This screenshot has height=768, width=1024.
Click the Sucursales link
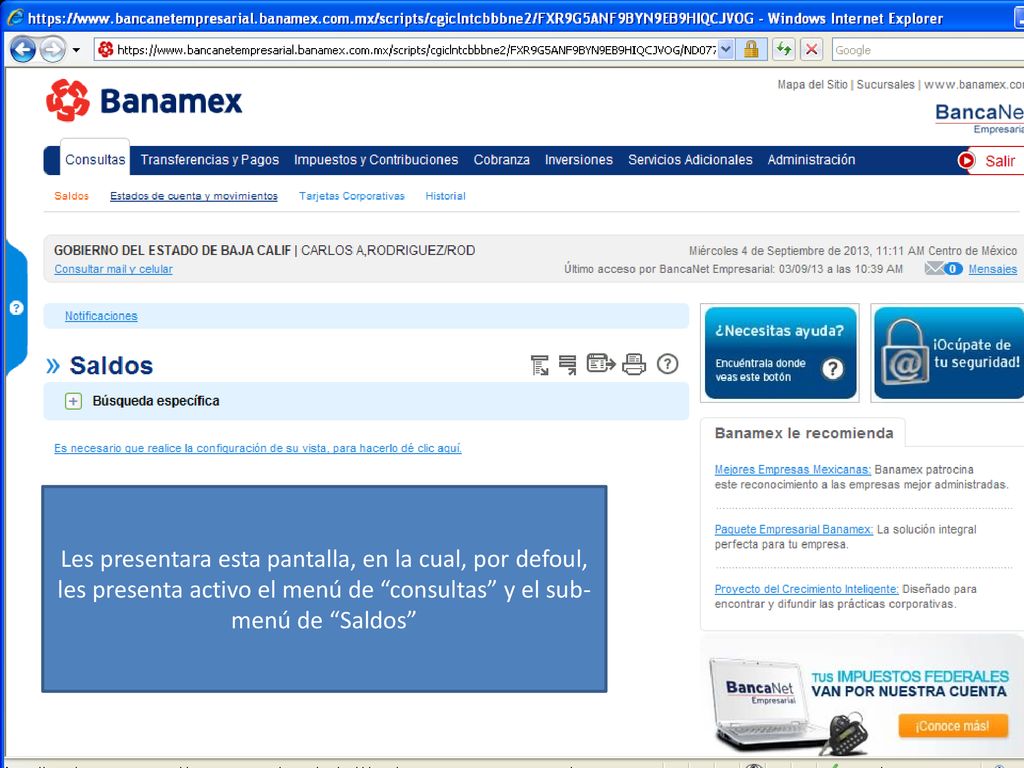tap(886, 85)
